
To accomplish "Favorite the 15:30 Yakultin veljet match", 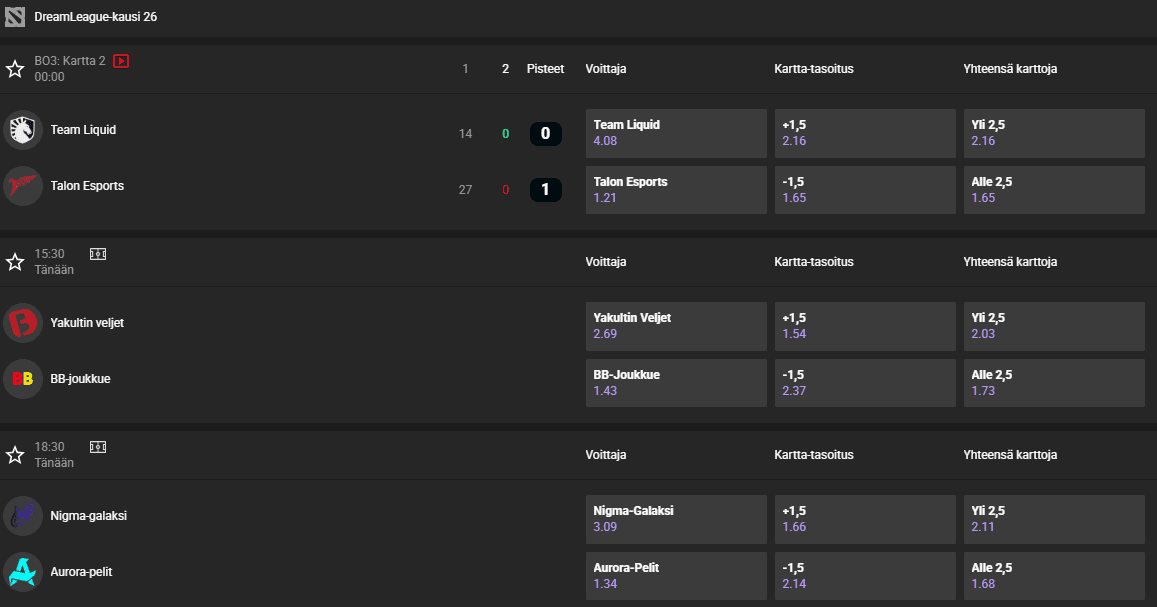I will point(15,262).
